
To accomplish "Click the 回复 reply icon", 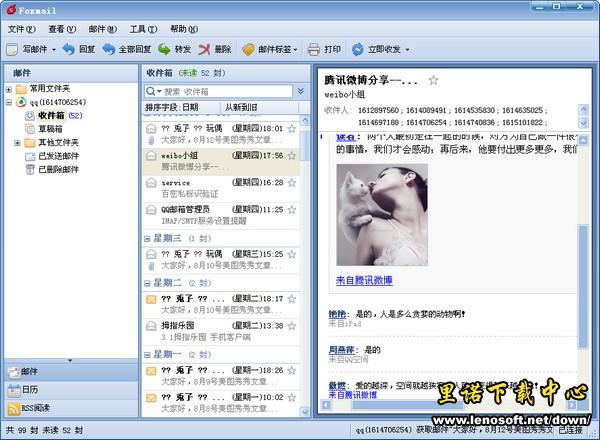I will point(68,49).
